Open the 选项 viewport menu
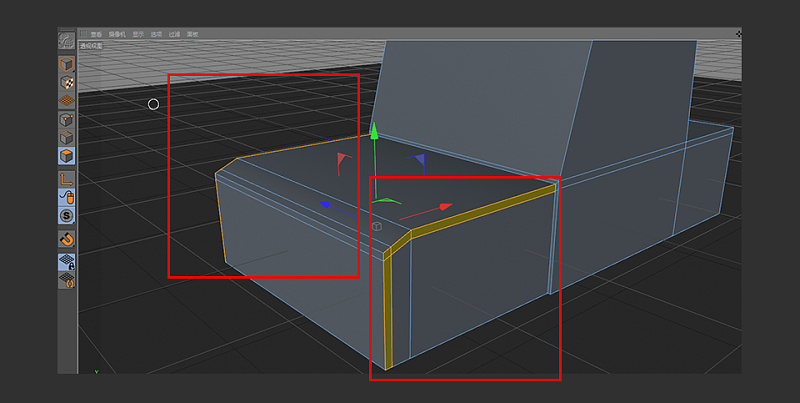Image resolution: width=800 pixels, height=403 pixels. tap(156, 34)
